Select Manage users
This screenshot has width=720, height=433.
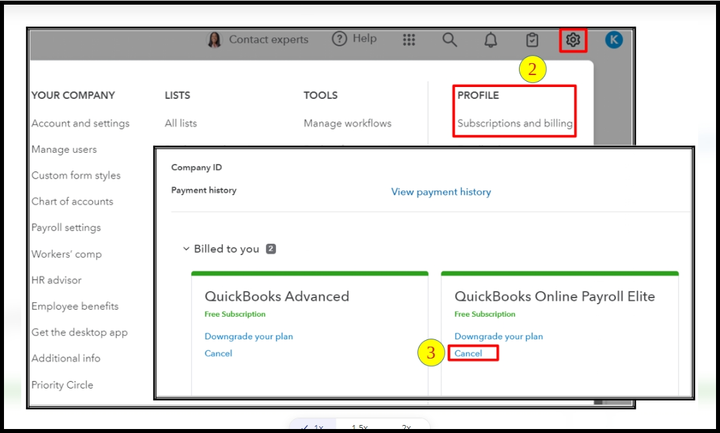click(64, 150)
